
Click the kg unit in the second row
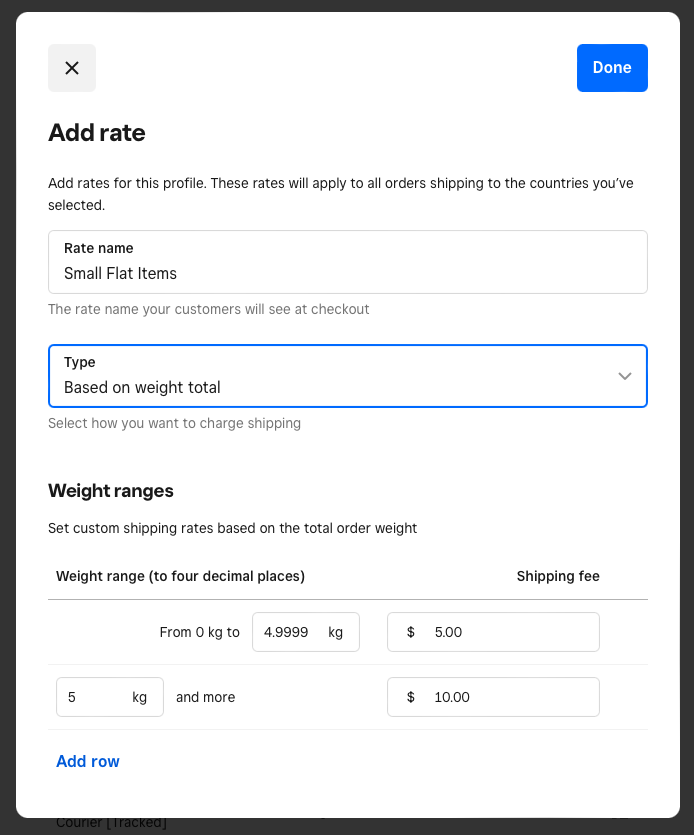(140, 697)
